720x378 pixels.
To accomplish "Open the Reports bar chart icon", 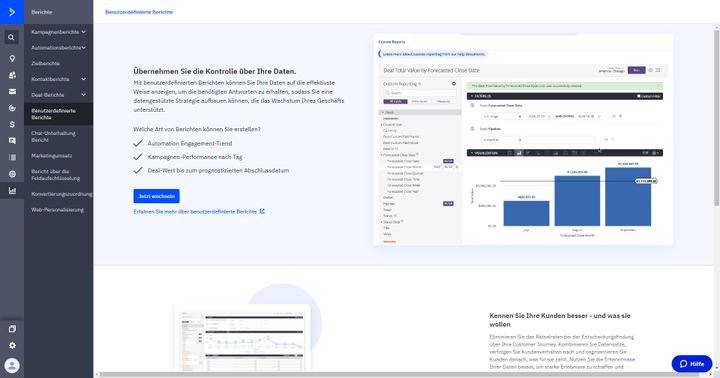I will pos(12,191).
